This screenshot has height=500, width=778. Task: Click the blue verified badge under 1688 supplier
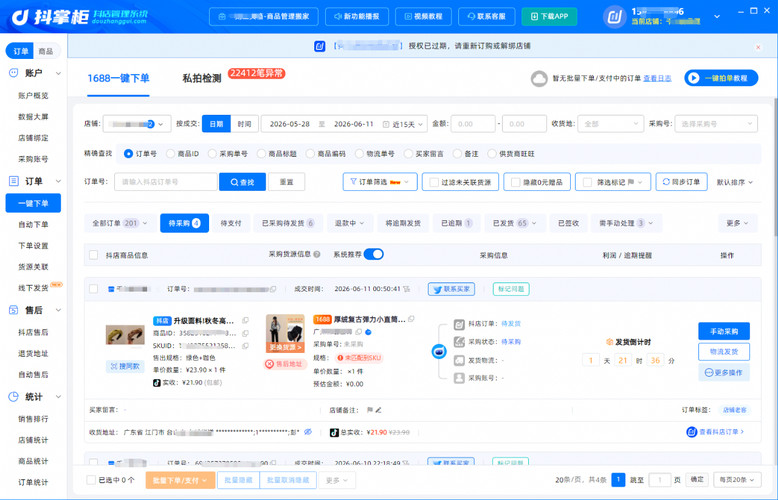[368, 332]
